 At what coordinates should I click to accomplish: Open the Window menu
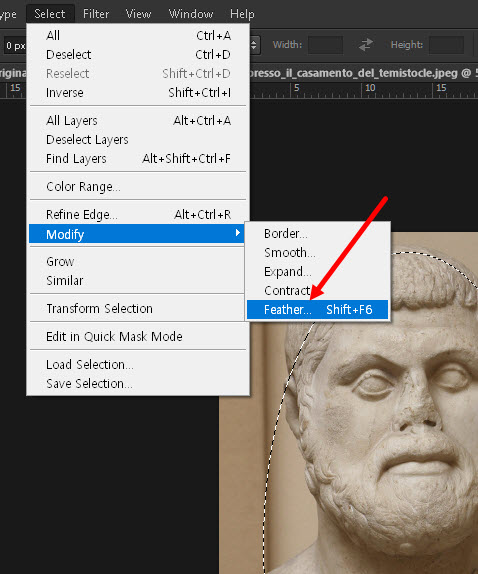coord(191,14)
